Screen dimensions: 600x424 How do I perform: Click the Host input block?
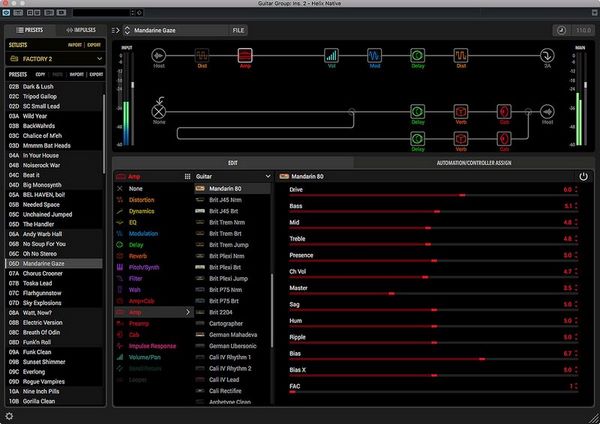[x=159, y=55]
